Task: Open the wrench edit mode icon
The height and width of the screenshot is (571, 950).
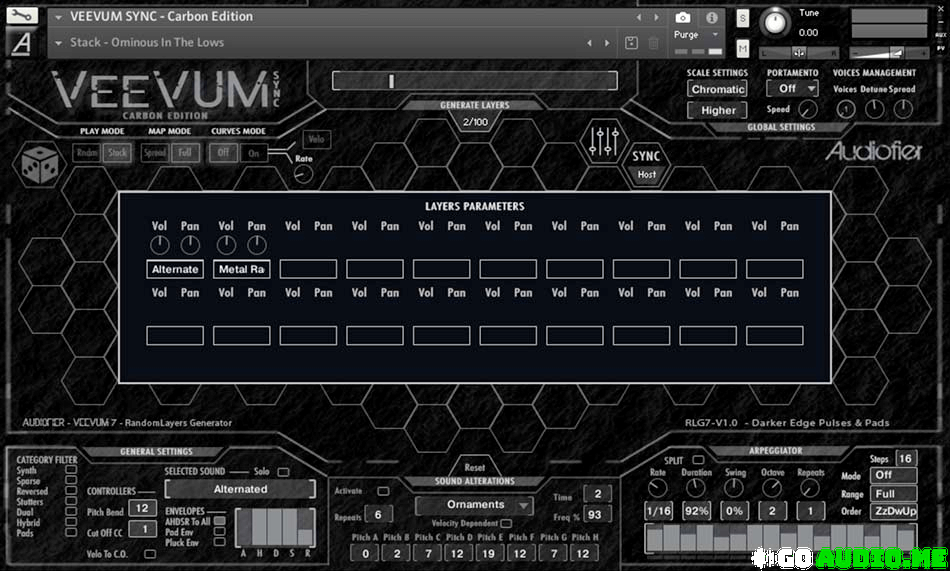Action: coord(22,15)
